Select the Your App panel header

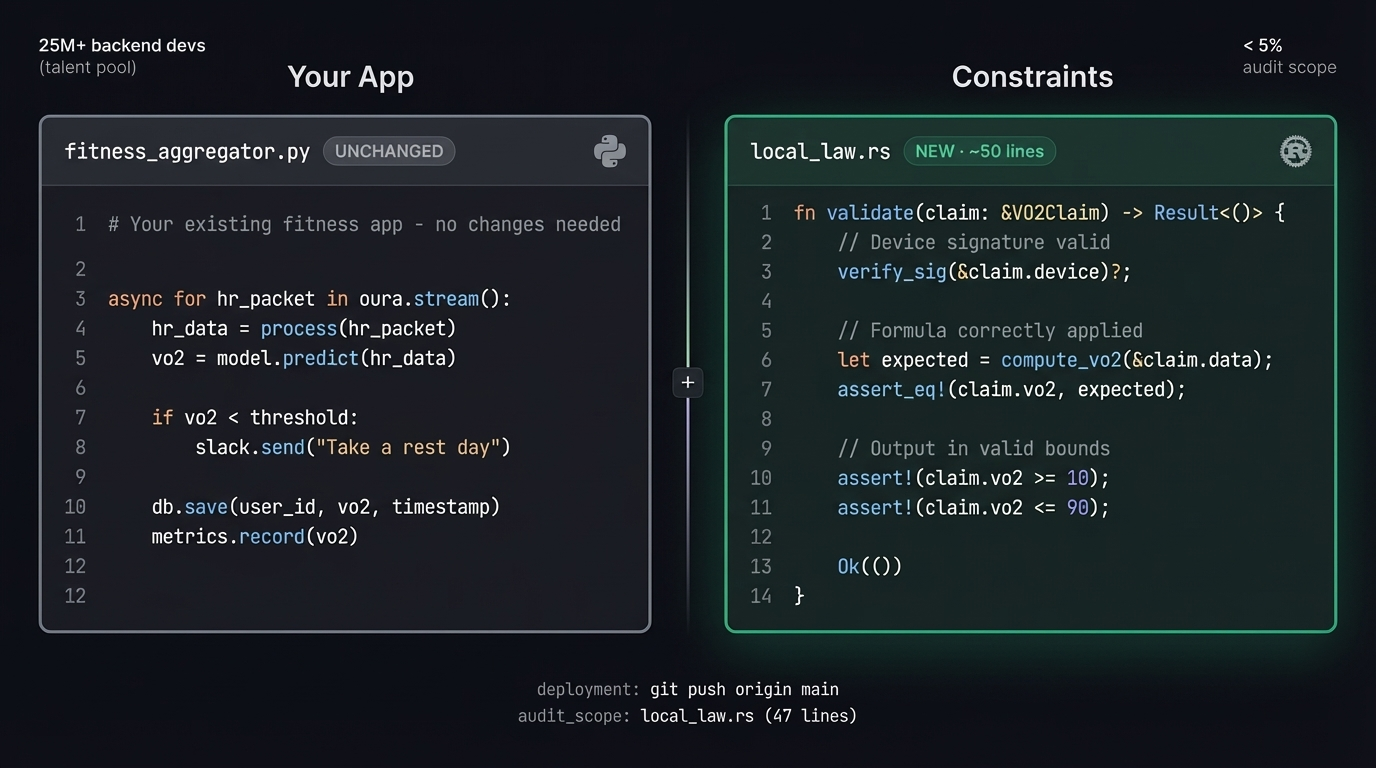[350, 76]
